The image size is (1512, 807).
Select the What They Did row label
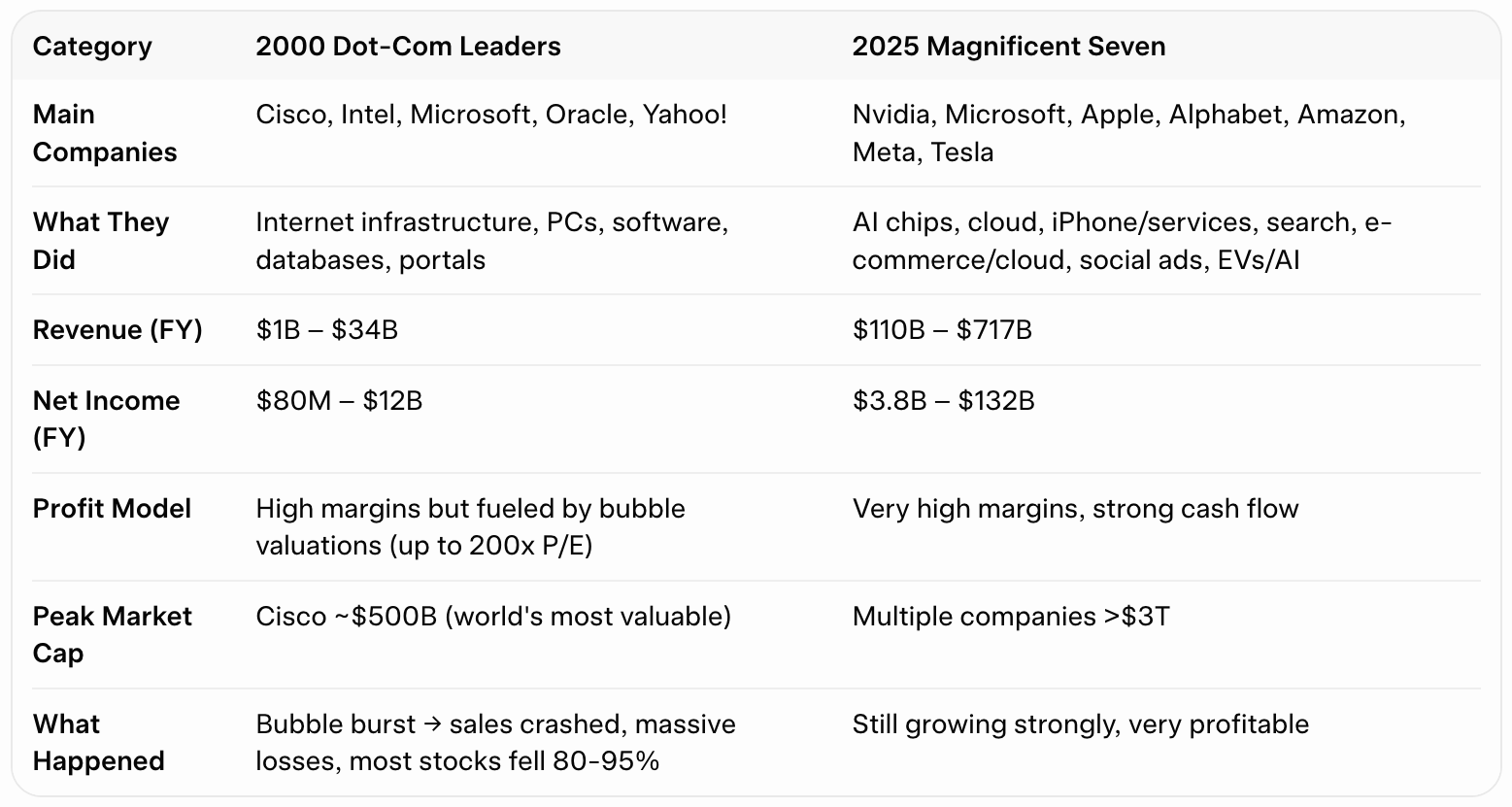pos(101,241)
